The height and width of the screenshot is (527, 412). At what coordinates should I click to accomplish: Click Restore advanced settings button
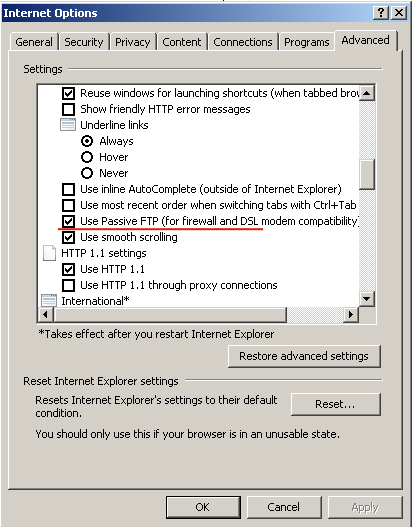[x=304, y=356]
